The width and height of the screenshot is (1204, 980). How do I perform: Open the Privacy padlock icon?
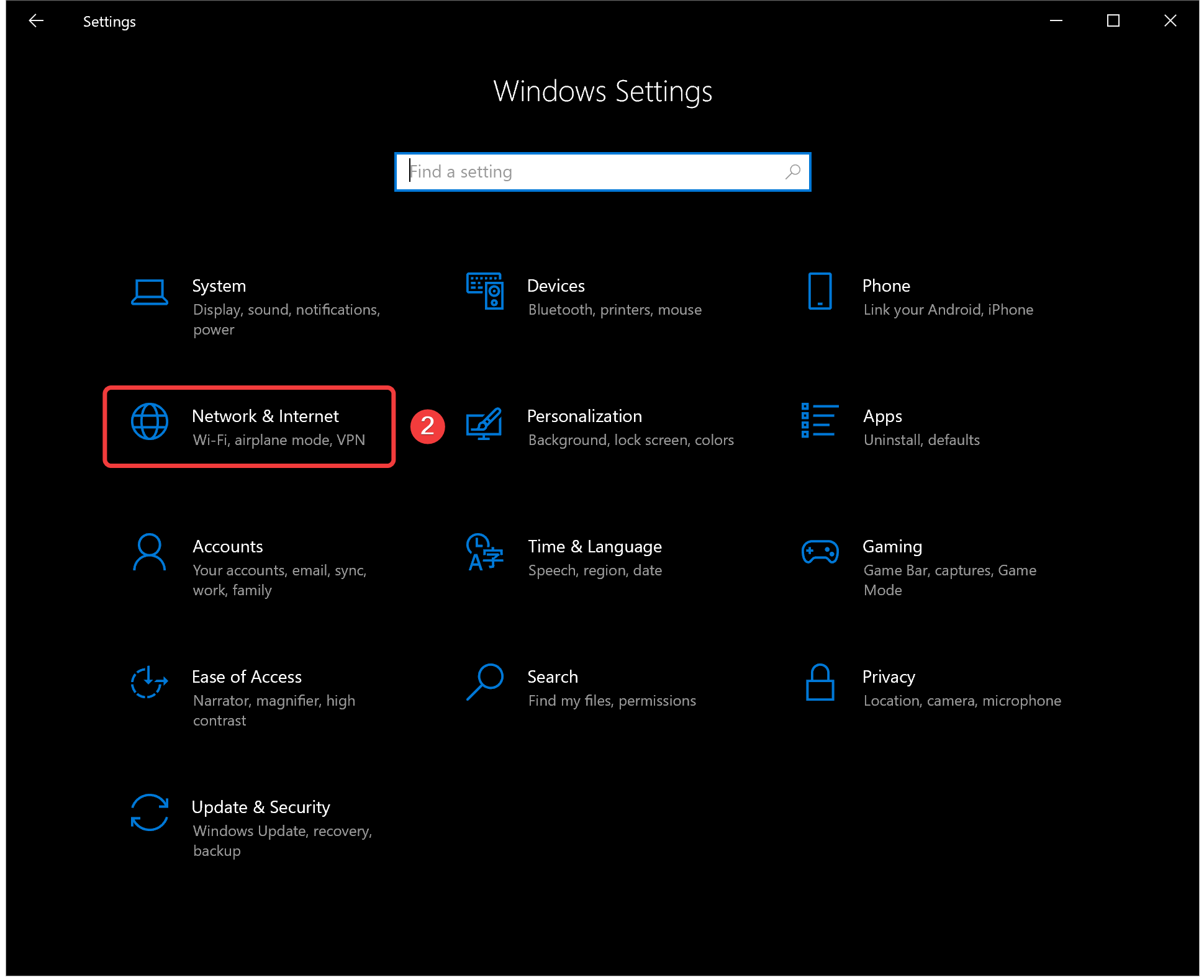(820, 682)
